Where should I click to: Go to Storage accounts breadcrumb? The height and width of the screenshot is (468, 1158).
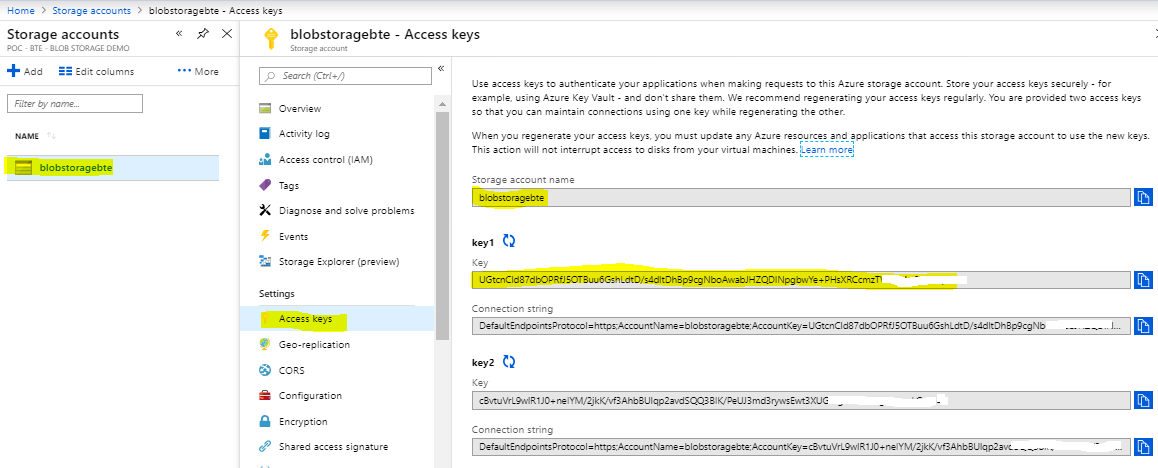coord(92,11)
